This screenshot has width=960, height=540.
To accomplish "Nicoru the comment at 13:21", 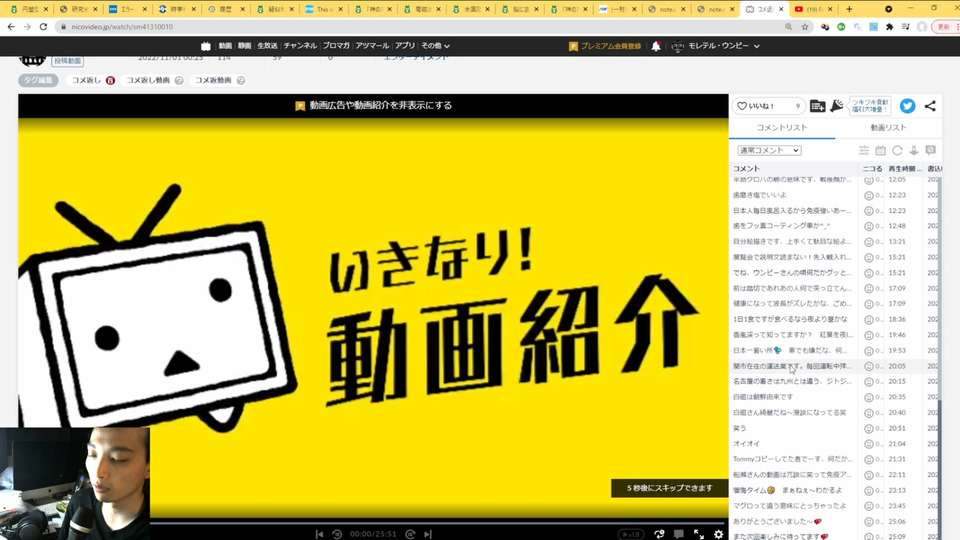I will [x=869, y=242].
